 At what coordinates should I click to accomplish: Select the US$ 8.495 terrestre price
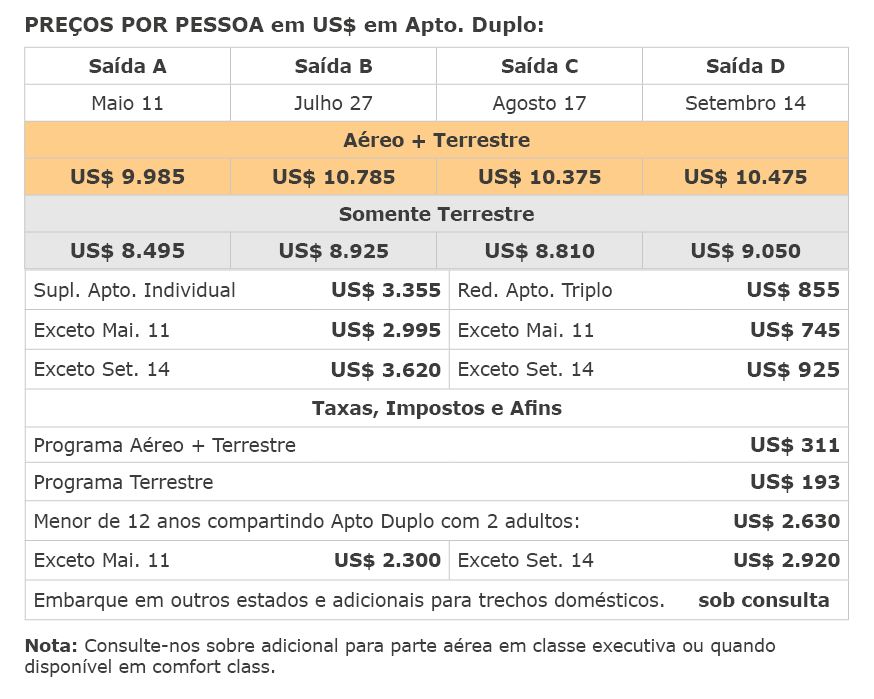point(128,251)
